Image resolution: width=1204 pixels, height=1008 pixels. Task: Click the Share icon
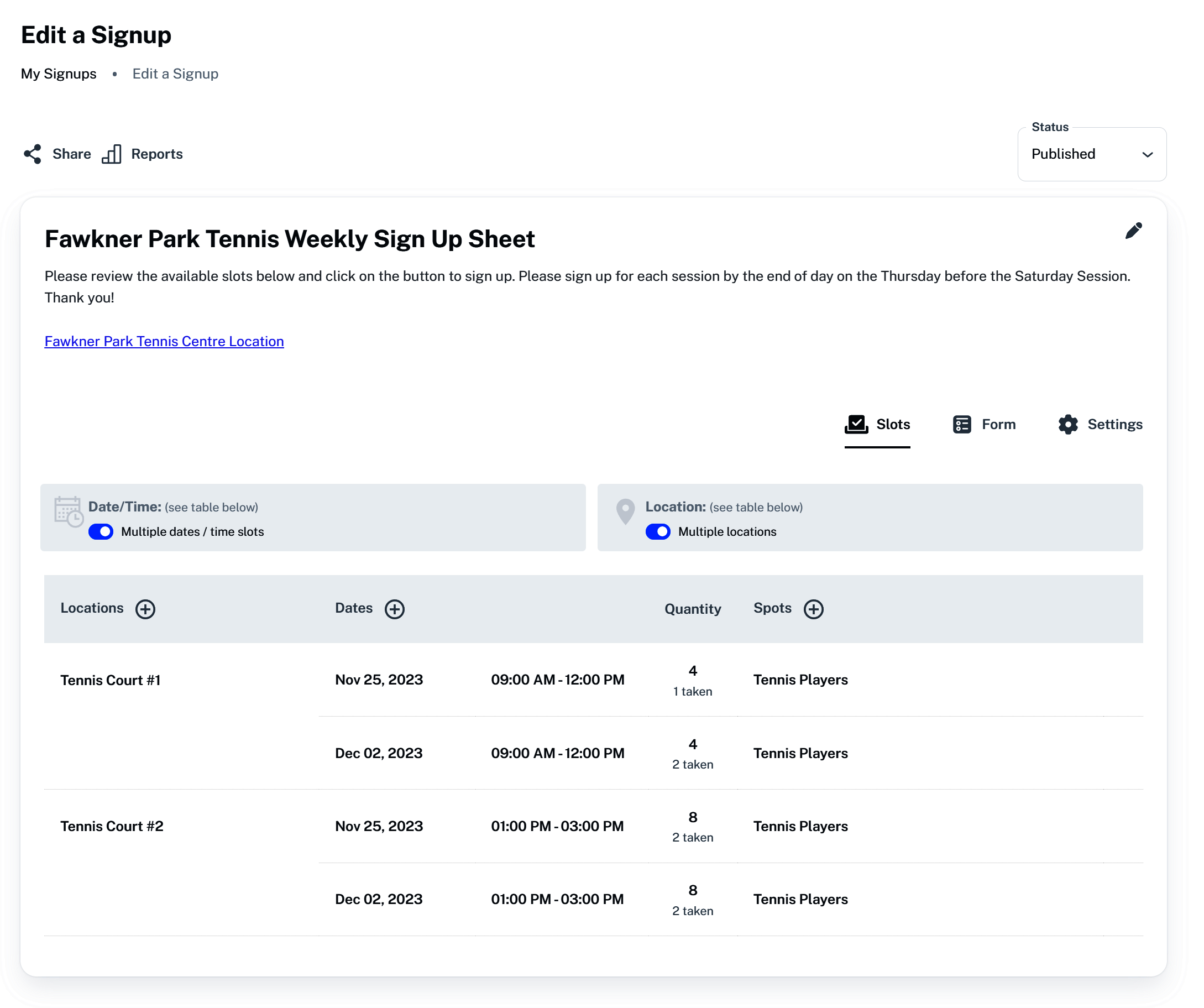click(33, 155)
